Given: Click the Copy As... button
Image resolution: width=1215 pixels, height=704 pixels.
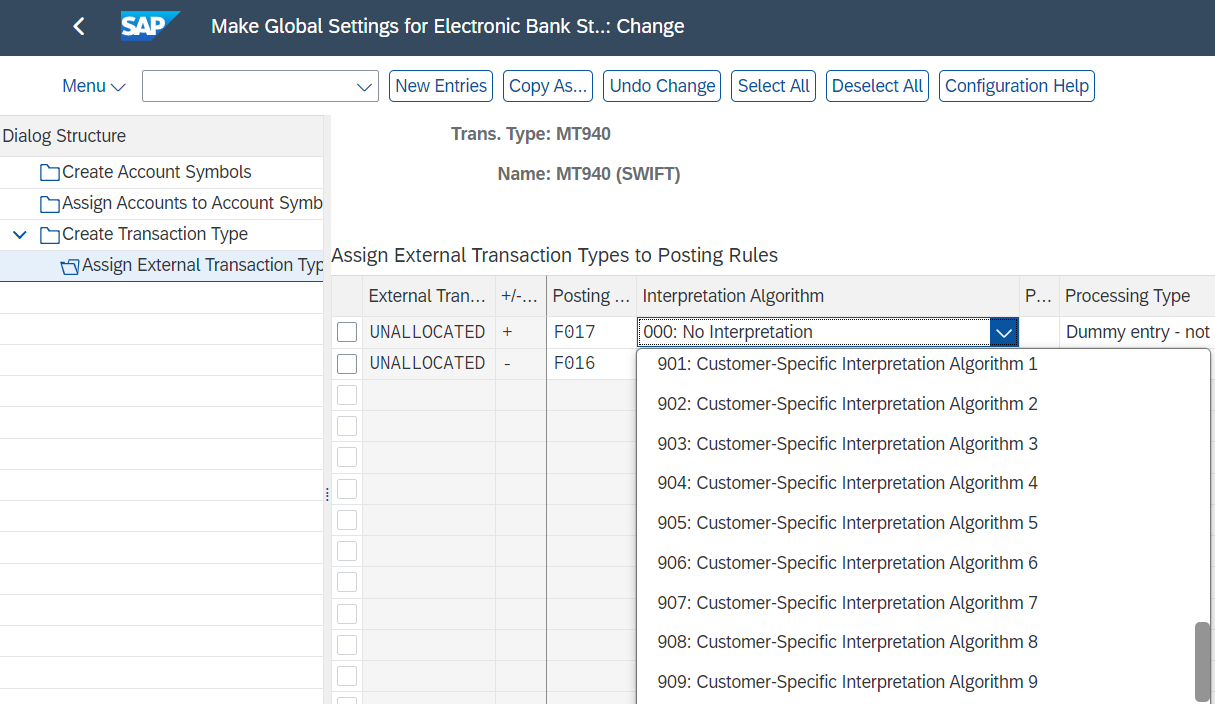Looking at the screenshot, I should pyautogui.click(x=548, y=86).
